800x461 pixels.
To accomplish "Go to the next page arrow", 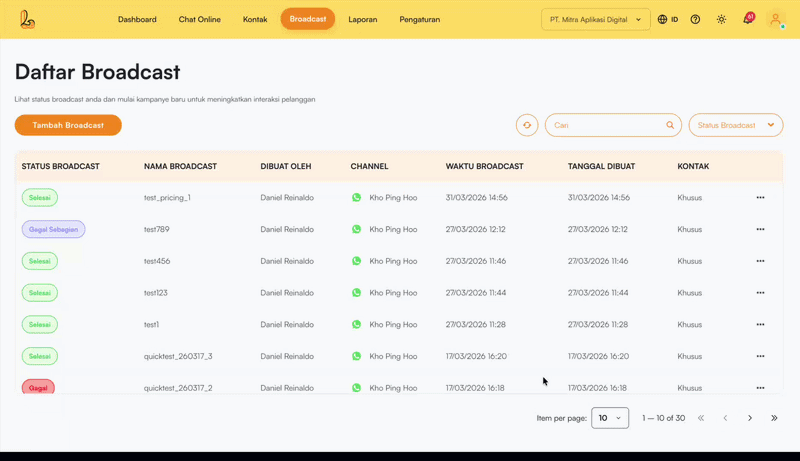I will [750, 418].
